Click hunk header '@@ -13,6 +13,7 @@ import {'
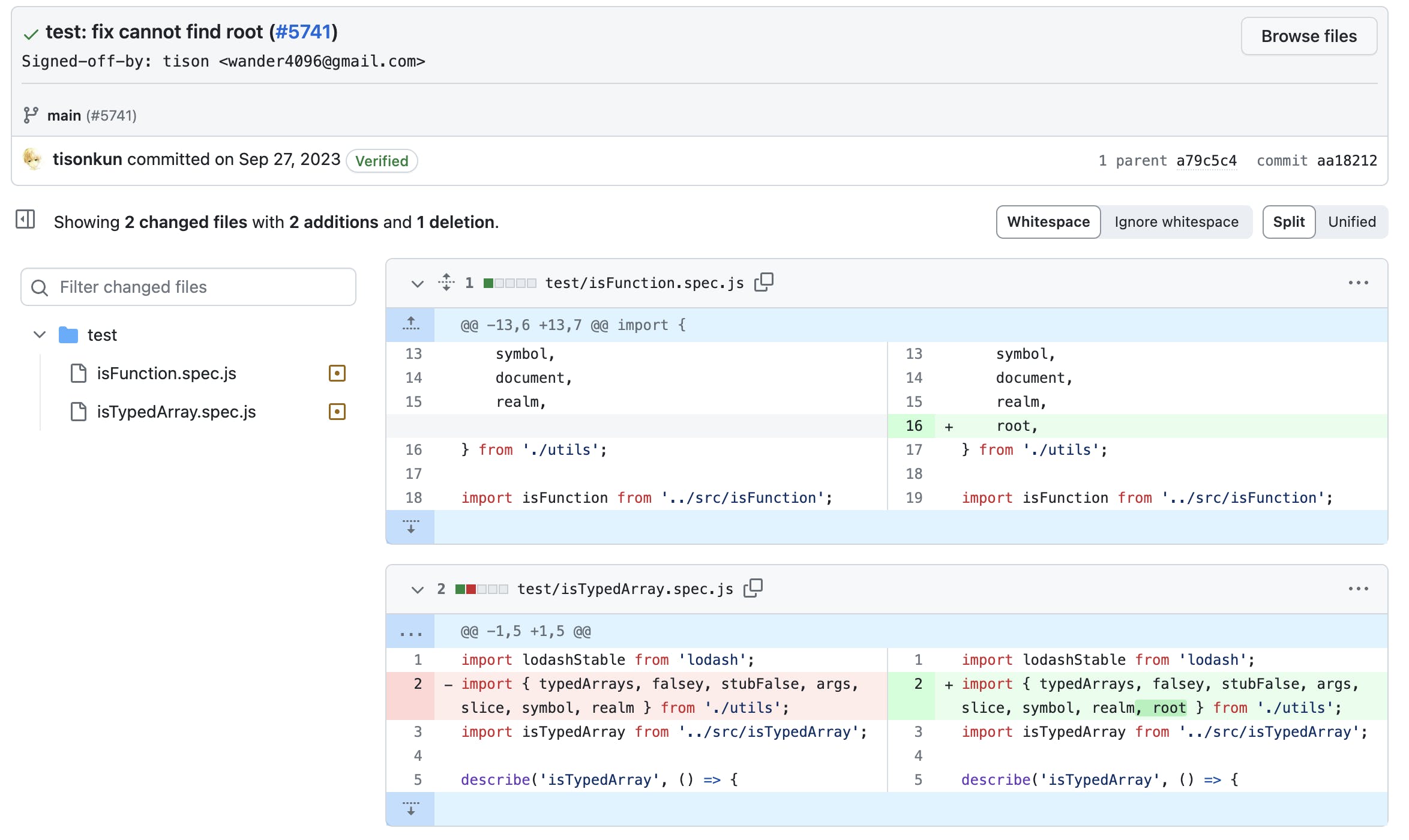Screen dimensions: 1409x840 click(x=573, y=325)
